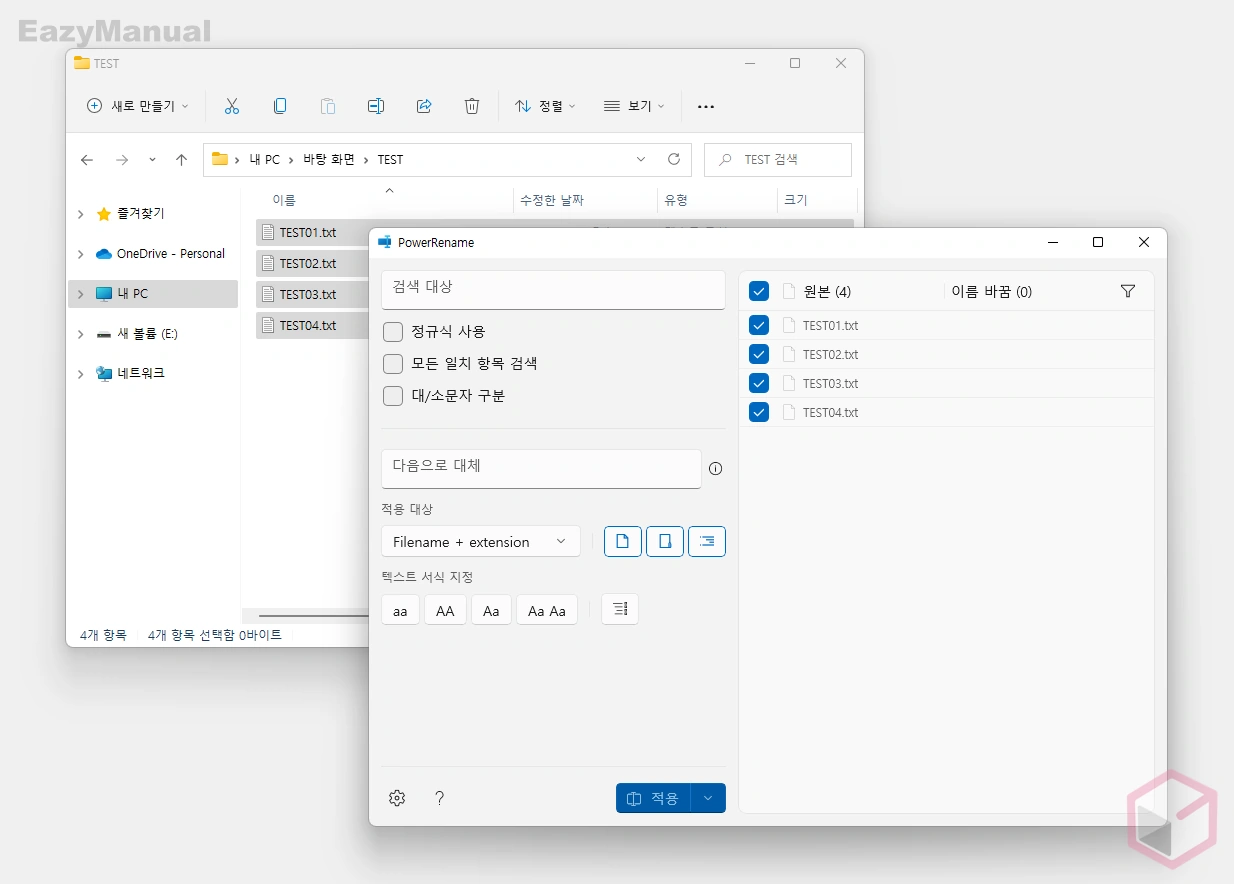Click the 원본 (4) column header text
Image resolution: width=1234 pixels, height=884 pixels.
[827, 292]
